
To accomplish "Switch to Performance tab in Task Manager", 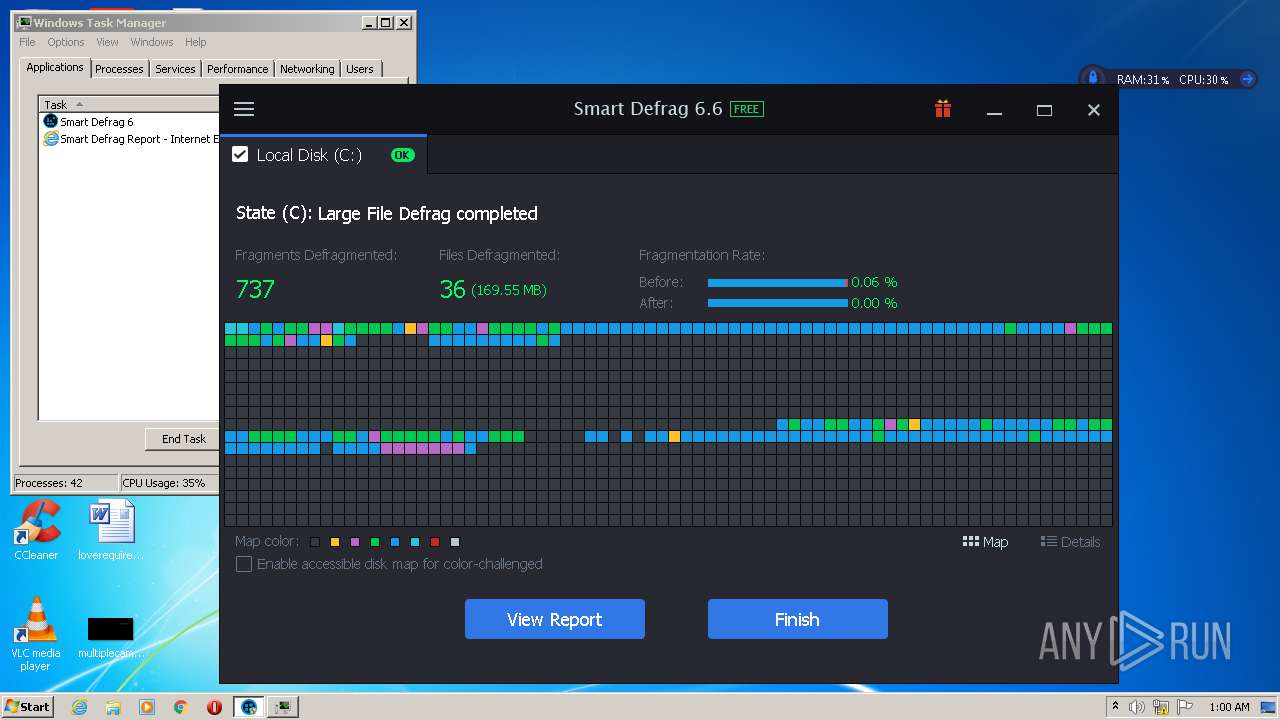I will (237, 69).
